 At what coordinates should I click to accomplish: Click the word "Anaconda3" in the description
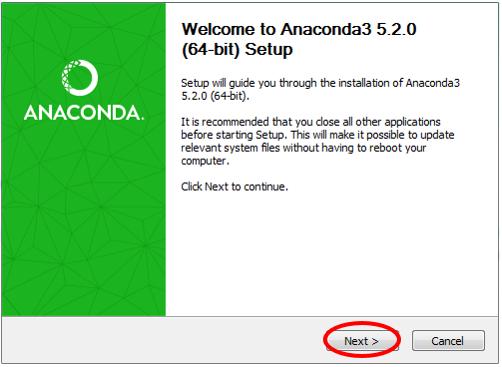pyautogui.click(x=433, y=83)
